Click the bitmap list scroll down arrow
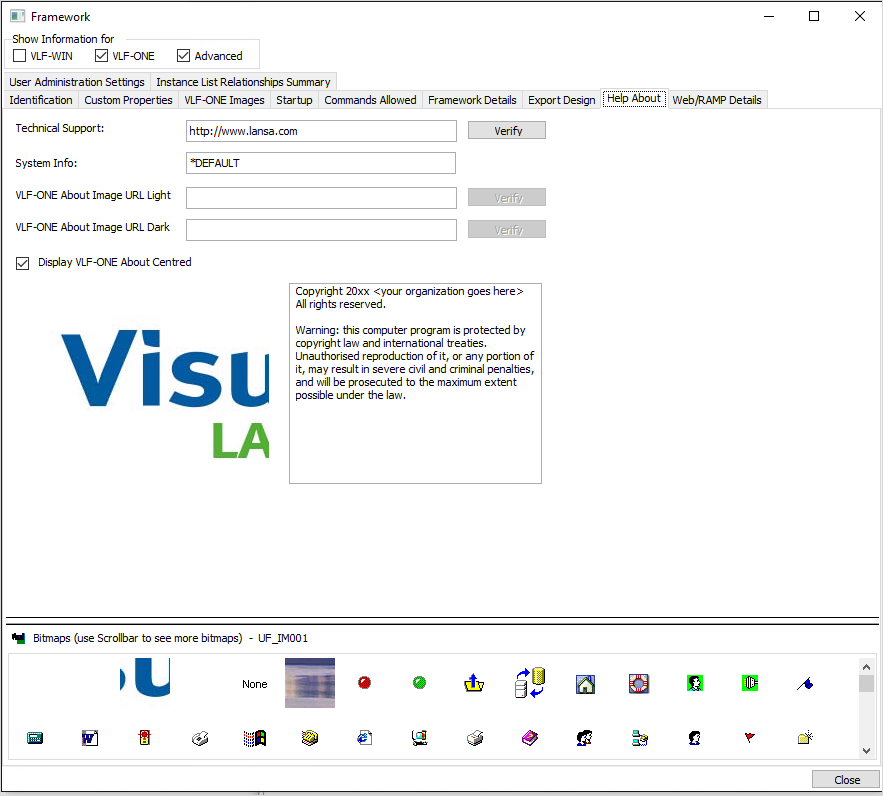883x796 pixels. pos(866,750)
